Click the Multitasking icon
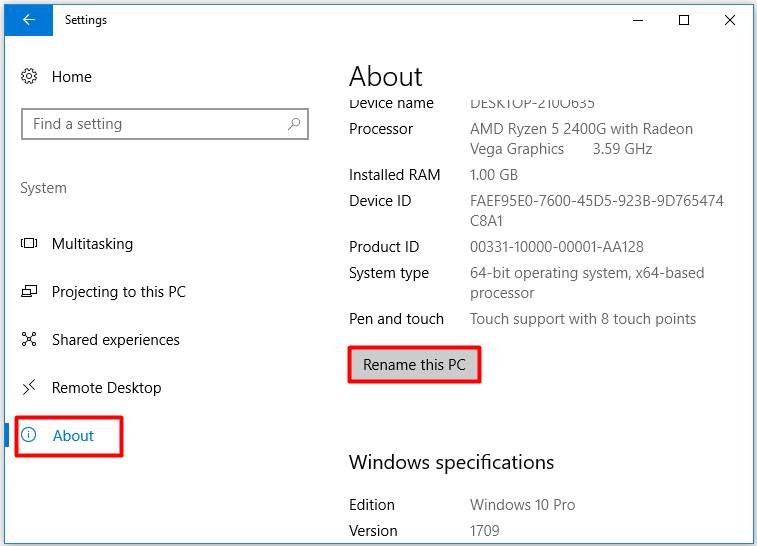The width and height of the screenshot is (757, 546). [29, 243]
